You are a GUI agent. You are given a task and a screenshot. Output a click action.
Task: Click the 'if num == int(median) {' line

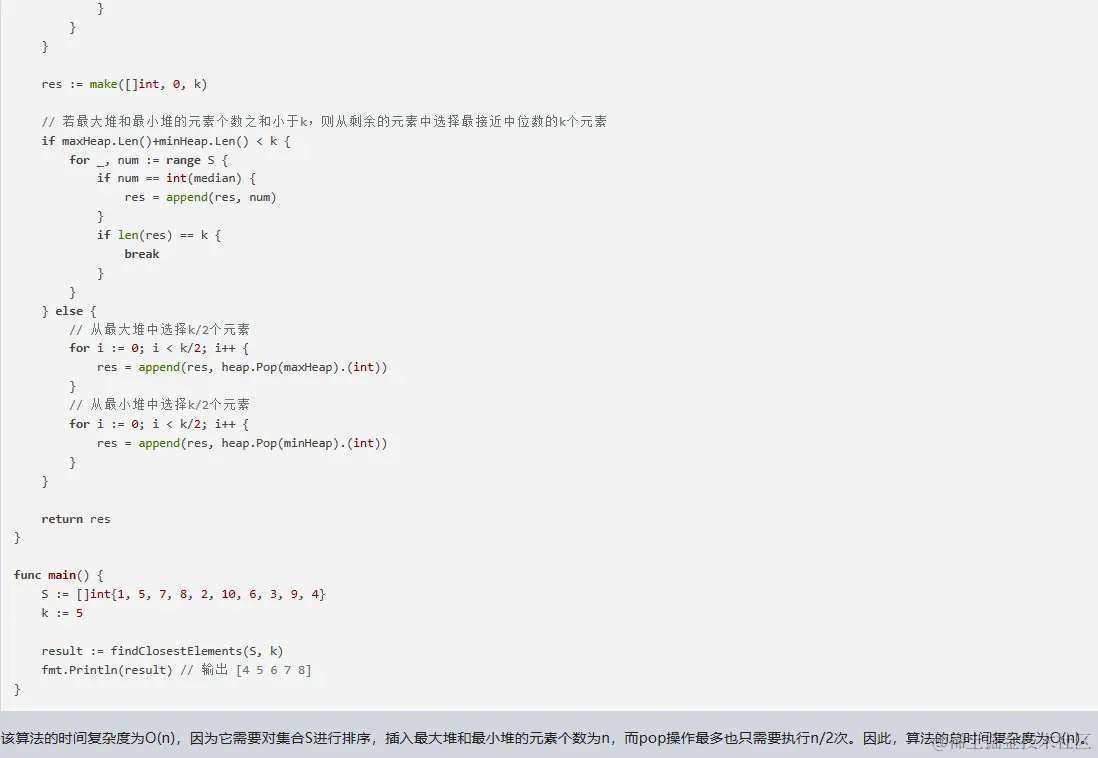[x=176, y=179]
